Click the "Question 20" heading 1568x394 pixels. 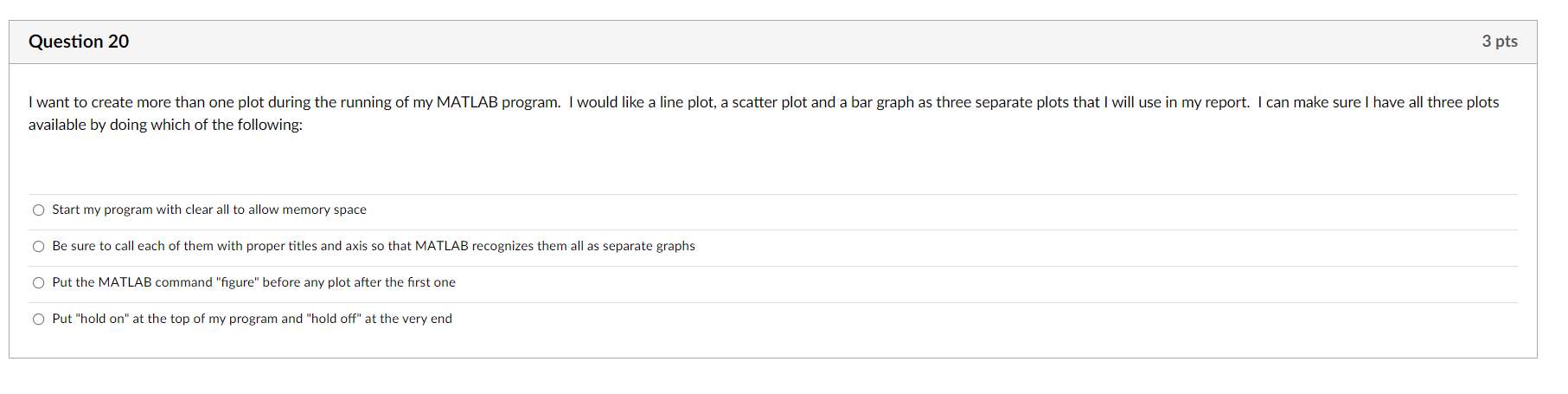(x=79, y=42)
